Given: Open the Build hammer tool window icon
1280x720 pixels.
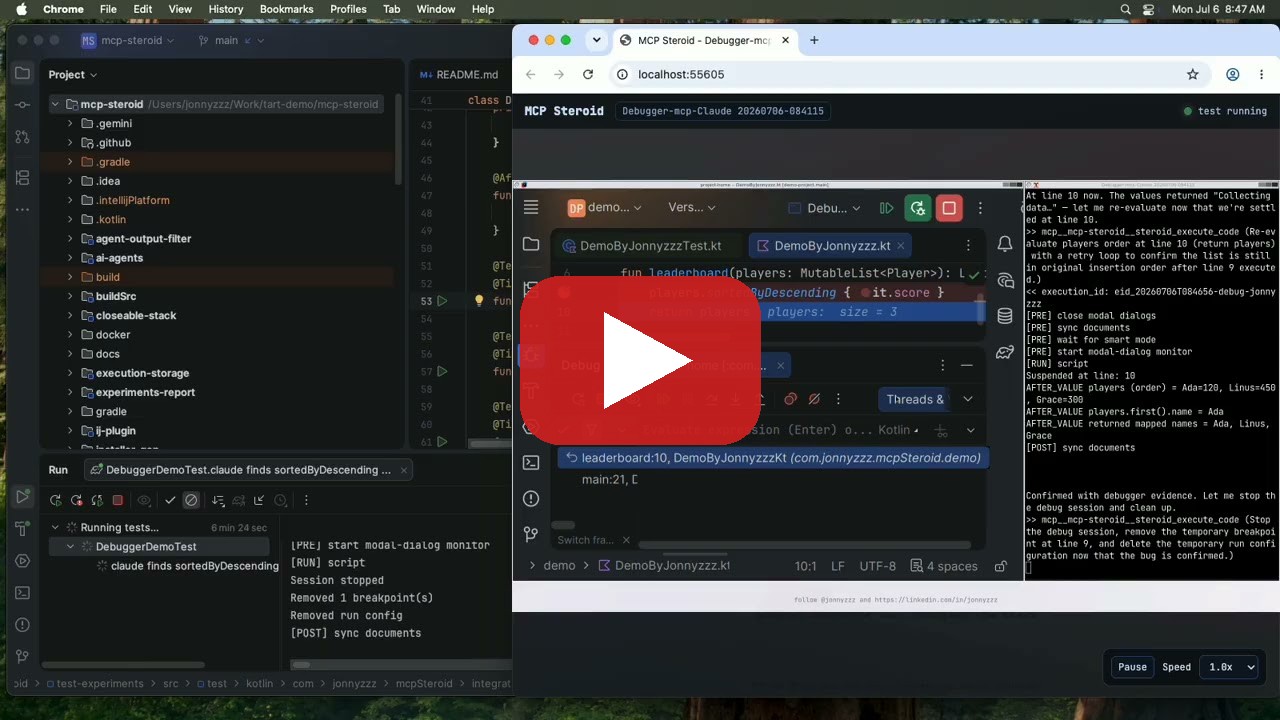Looking at the screenshot, I should 22,528.
